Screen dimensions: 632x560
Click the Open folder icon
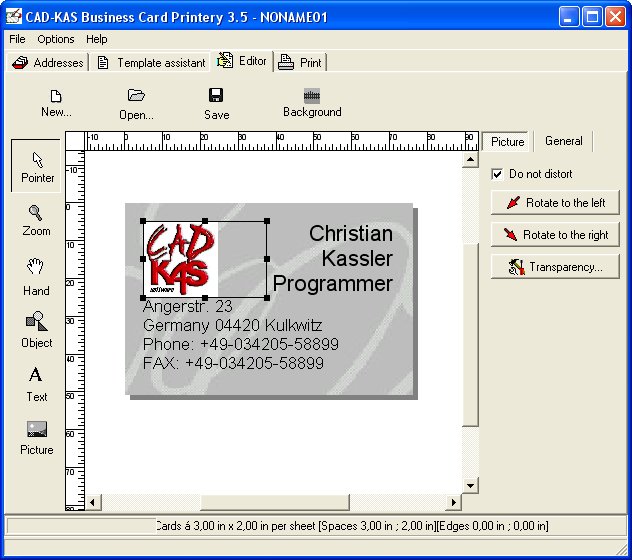(x=137, y=103)
